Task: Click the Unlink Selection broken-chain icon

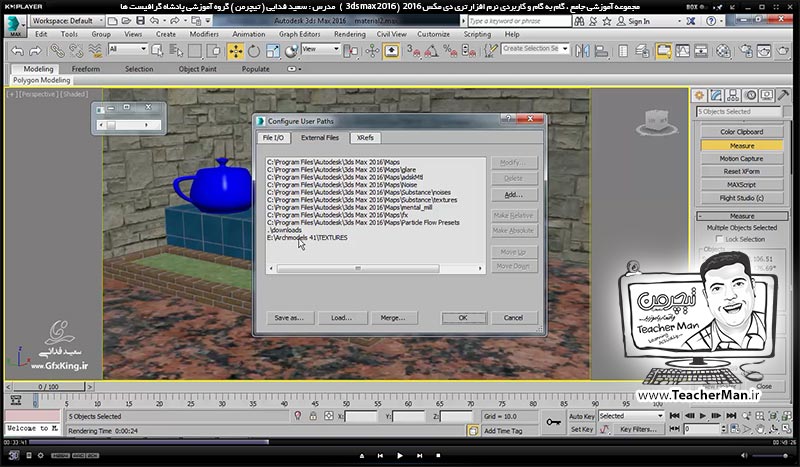Action: point(76,51)
